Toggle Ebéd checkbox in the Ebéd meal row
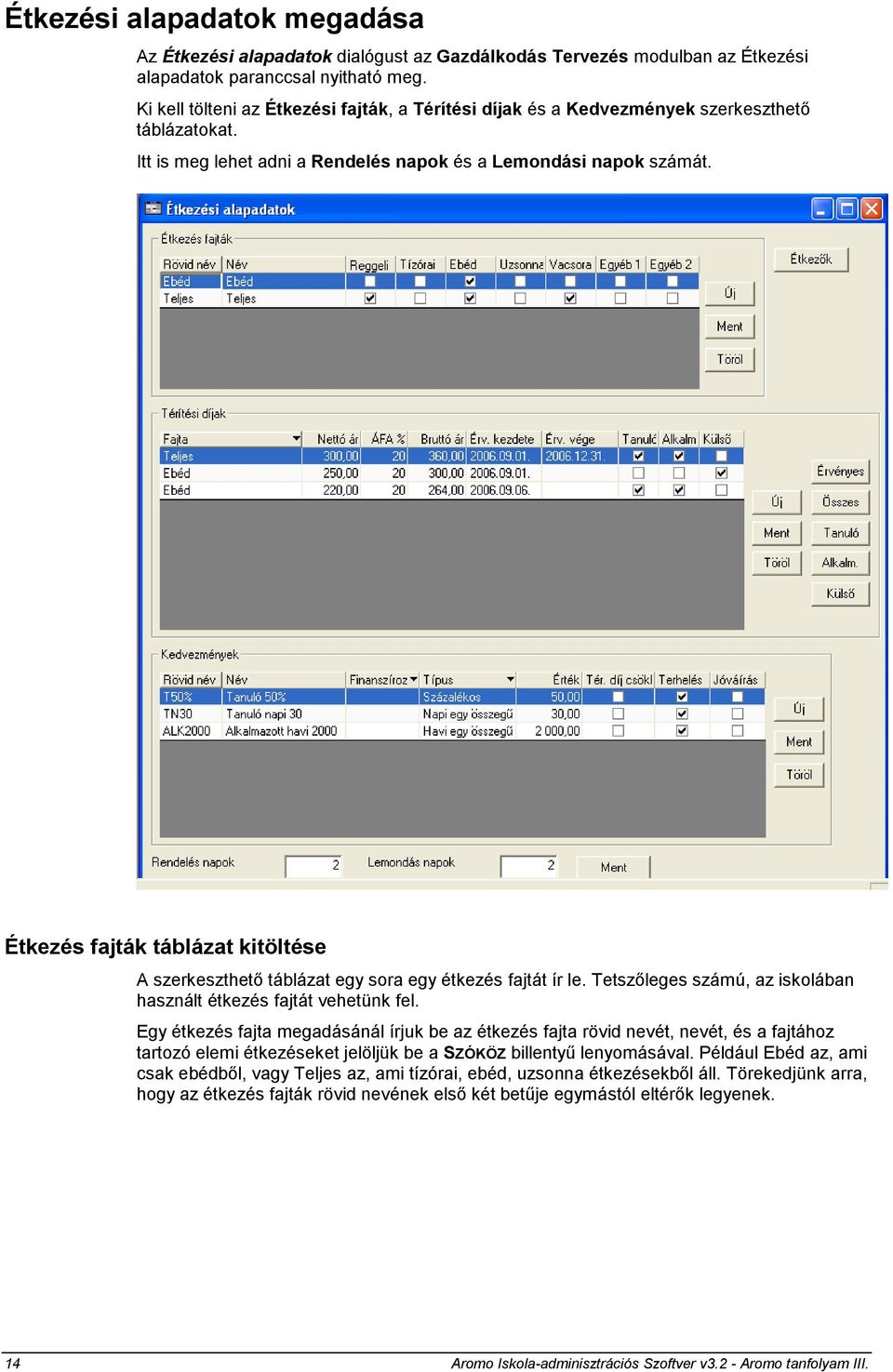893x1372 pixels. click(471, 281)
